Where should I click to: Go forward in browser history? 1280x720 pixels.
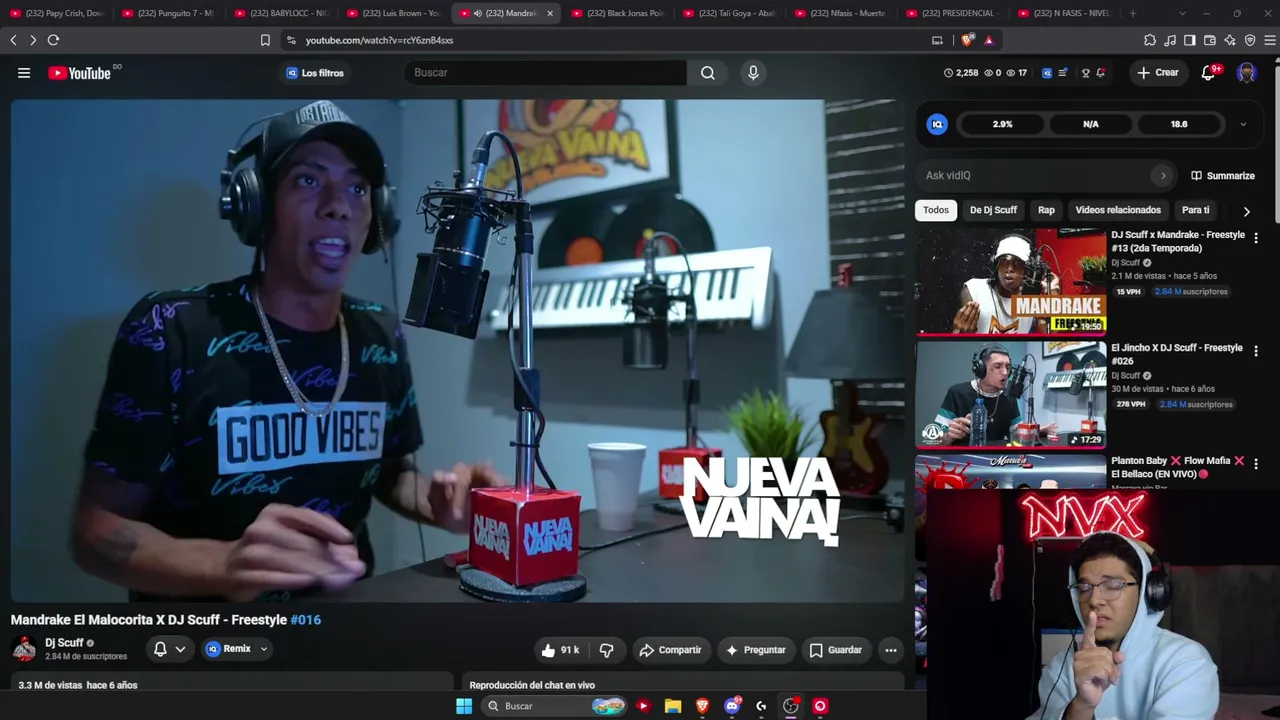pyautogui.click(x=33, y=40)
